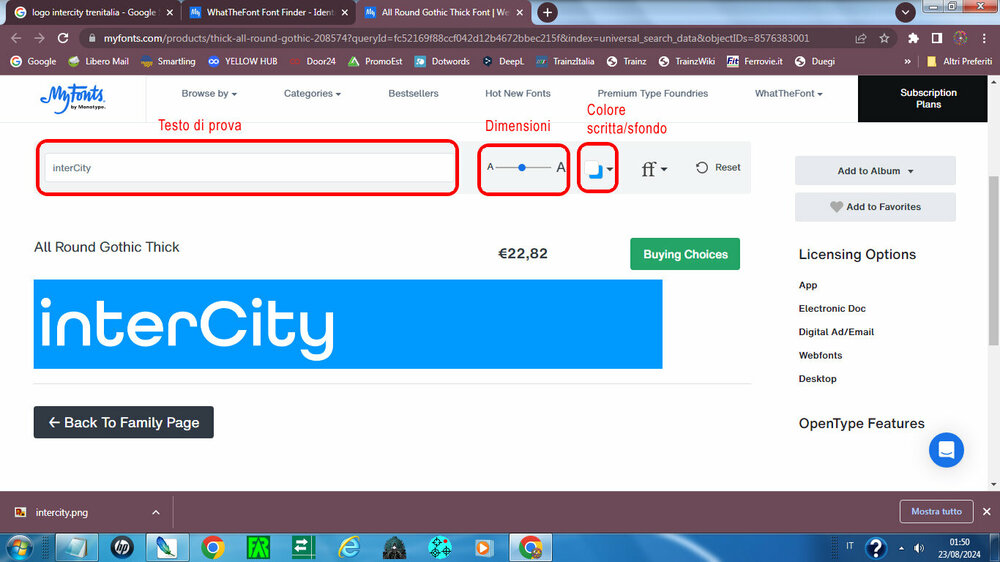The width and height of the screenshot is (1000, 562).
Task: Open the green FR taskbar app
Action: click(258, 547)
